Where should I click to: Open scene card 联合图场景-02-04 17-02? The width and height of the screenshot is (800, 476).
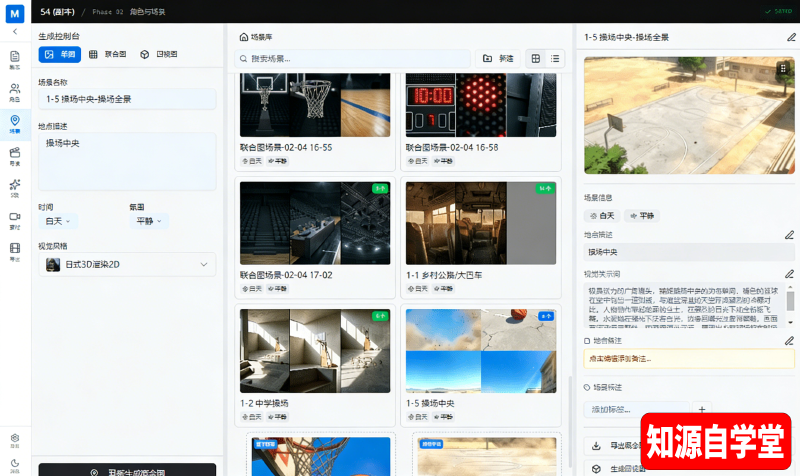[x=315, y=238]
